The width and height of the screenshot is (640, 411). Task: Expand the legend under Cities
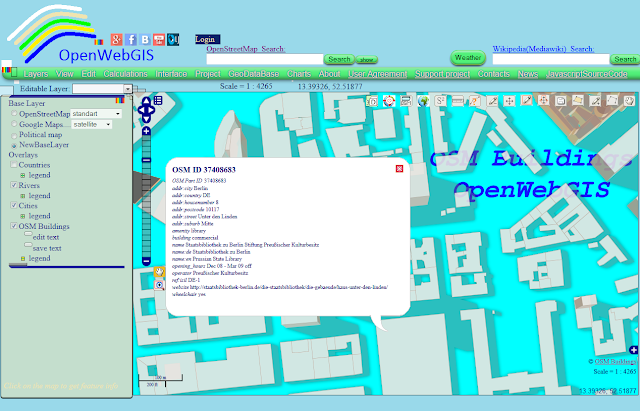point(23,216)
